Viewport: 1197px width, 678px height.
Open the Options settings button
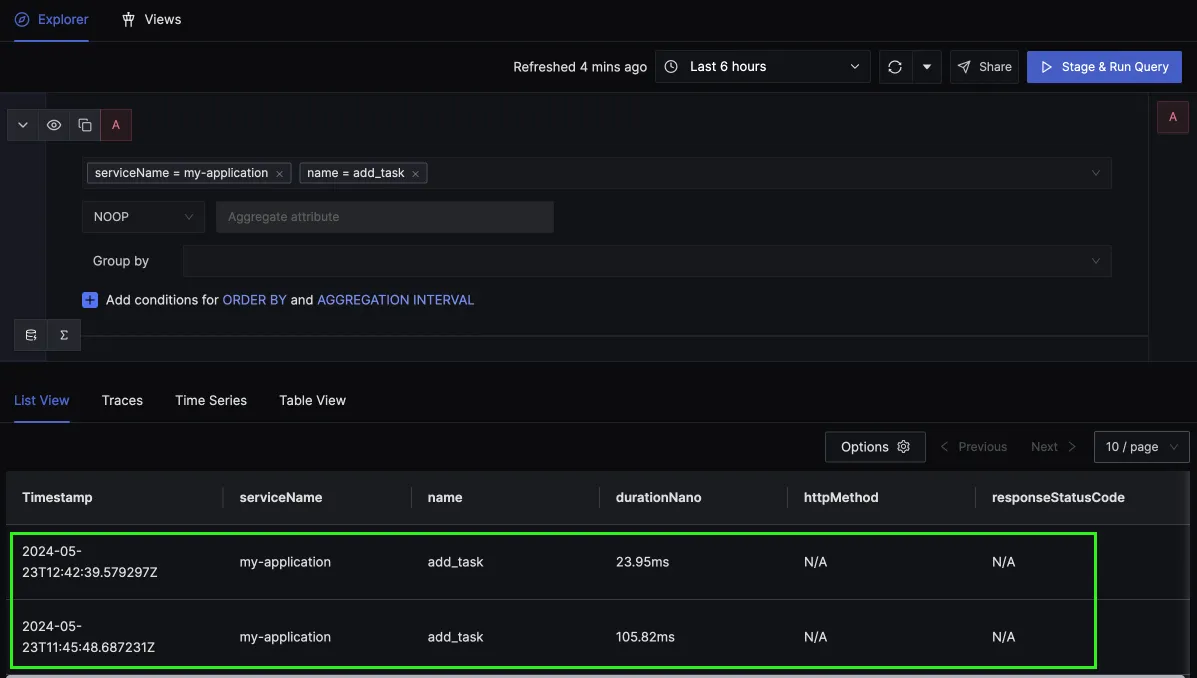coord(875,447)
